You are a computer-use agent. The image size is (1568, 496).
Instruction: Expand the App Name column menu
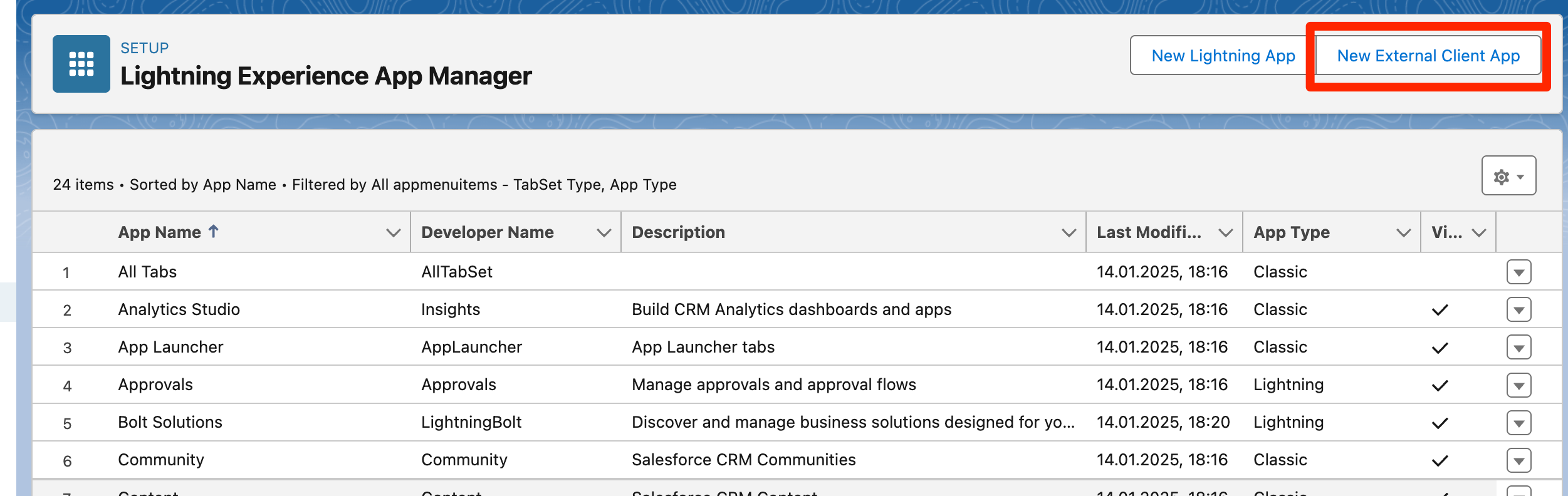393,233
